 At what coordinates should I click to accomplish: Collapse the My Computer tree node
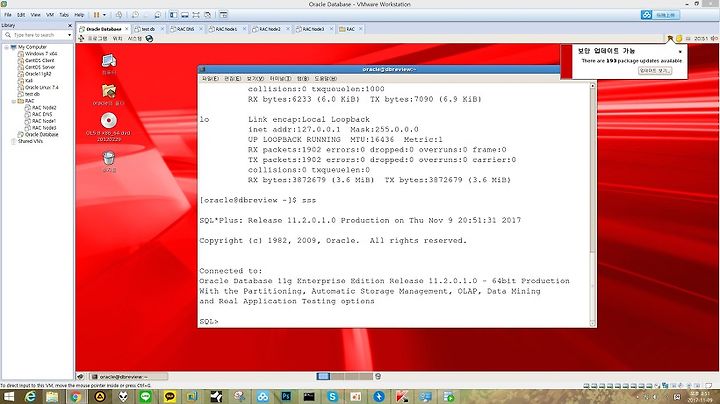(6, 47)
